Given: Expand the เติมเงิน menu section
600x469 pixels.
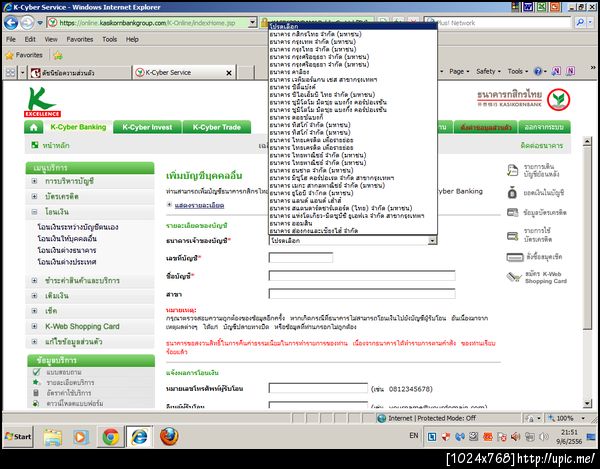Looking at the screenshot, I should point(34,296).
